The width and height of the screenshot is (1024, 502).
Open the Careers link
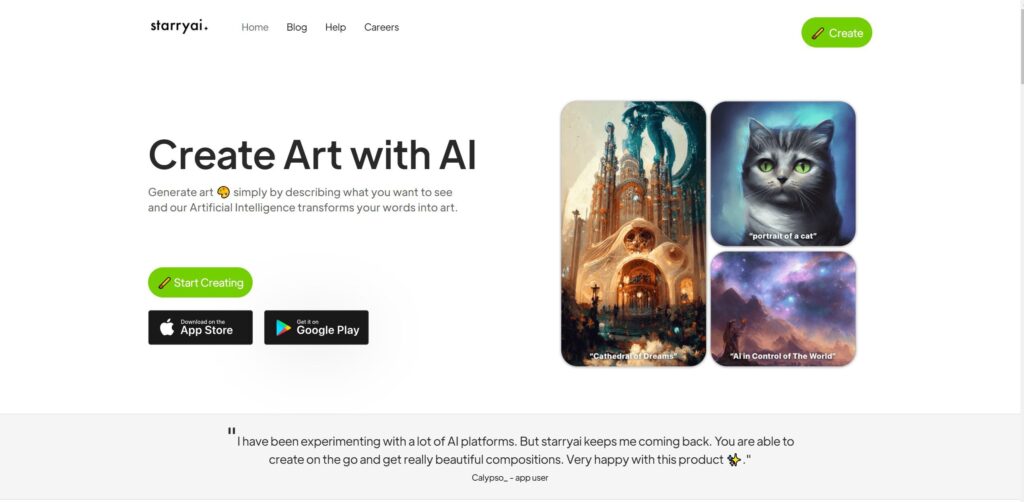pyautogui.click(x=381, y=27)
